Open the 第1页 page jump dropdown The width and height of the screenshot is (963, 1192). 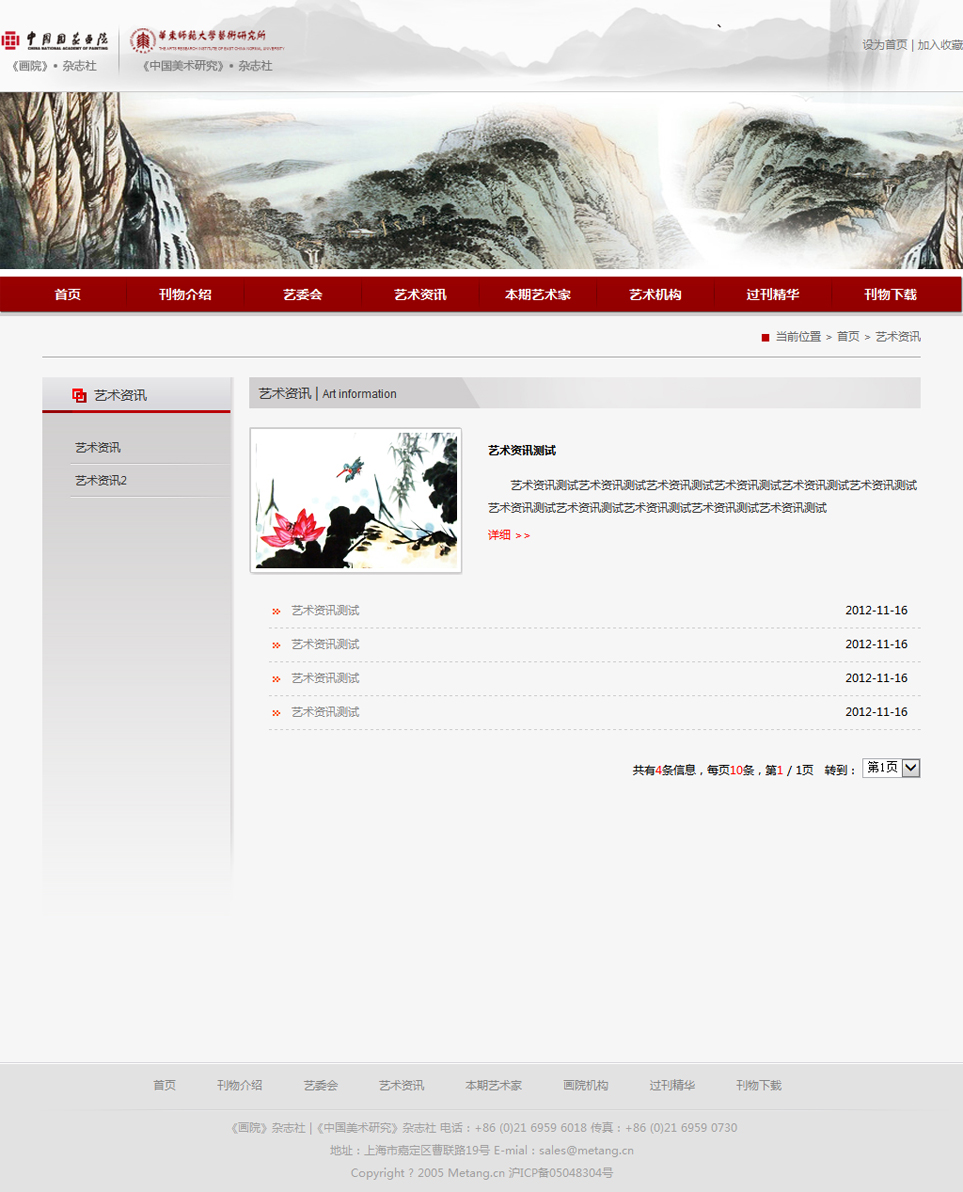891,768
